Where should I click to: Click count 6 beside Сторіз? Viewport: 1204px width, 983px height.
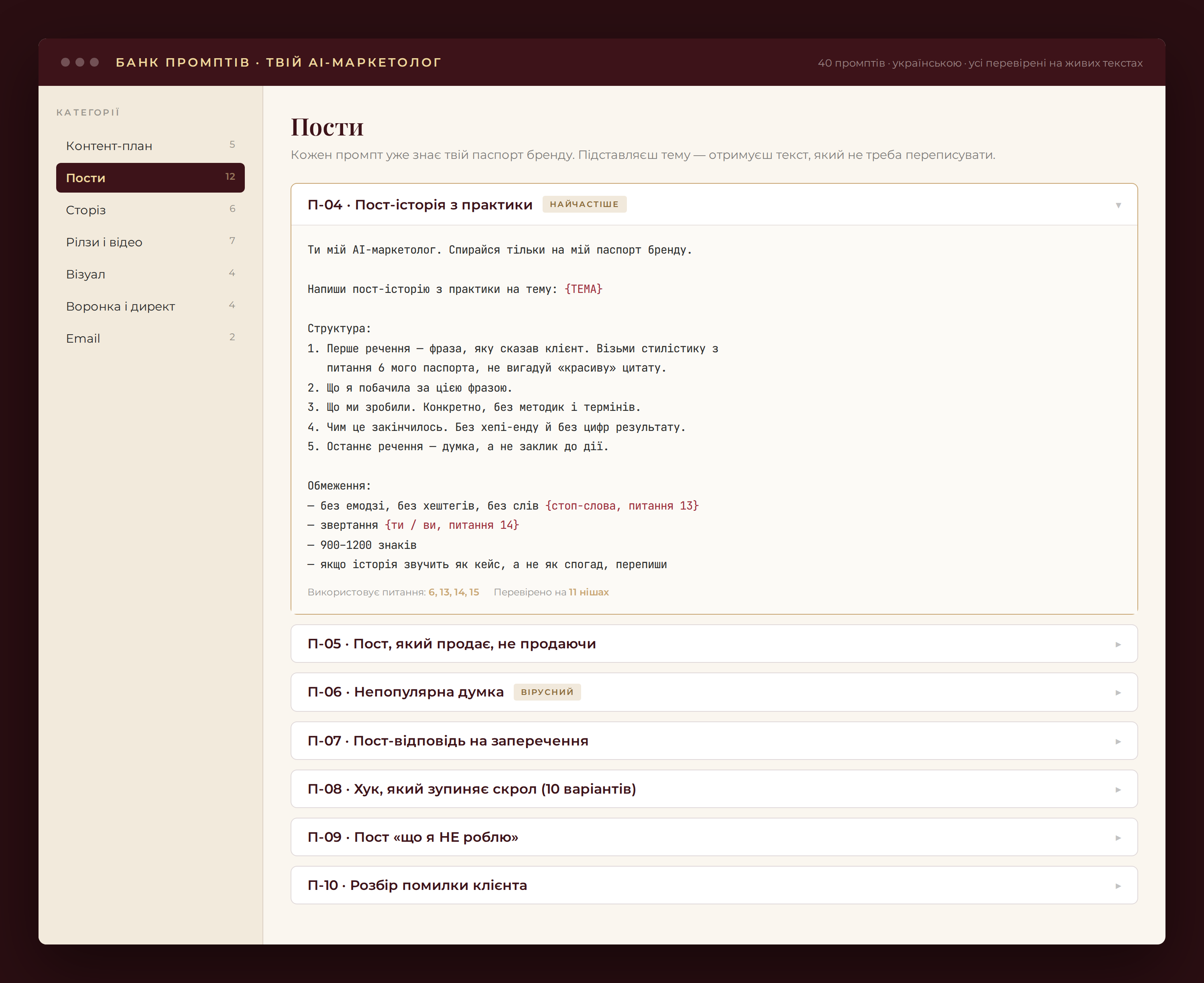tap(232, 209)
